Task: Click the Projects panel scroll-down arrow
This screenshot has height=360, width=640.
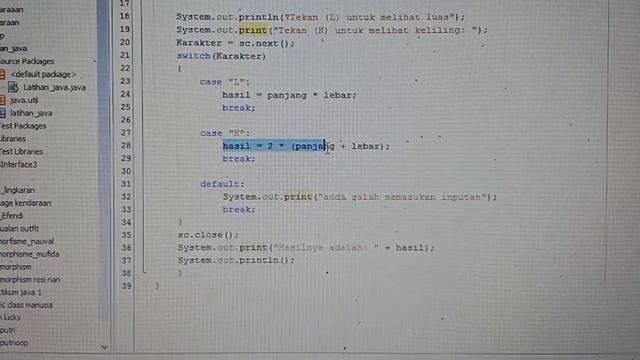Action: coord(104,347)
